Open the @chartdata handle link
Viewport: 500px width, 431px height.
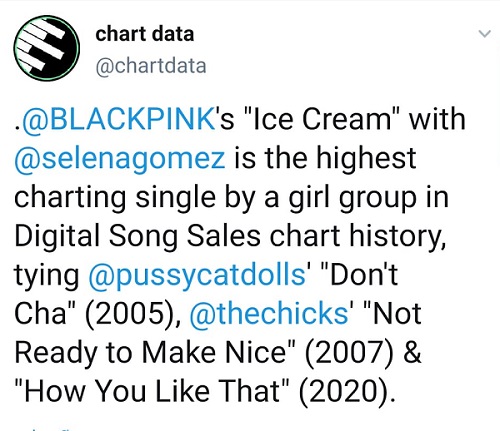[x=151, y=66]
